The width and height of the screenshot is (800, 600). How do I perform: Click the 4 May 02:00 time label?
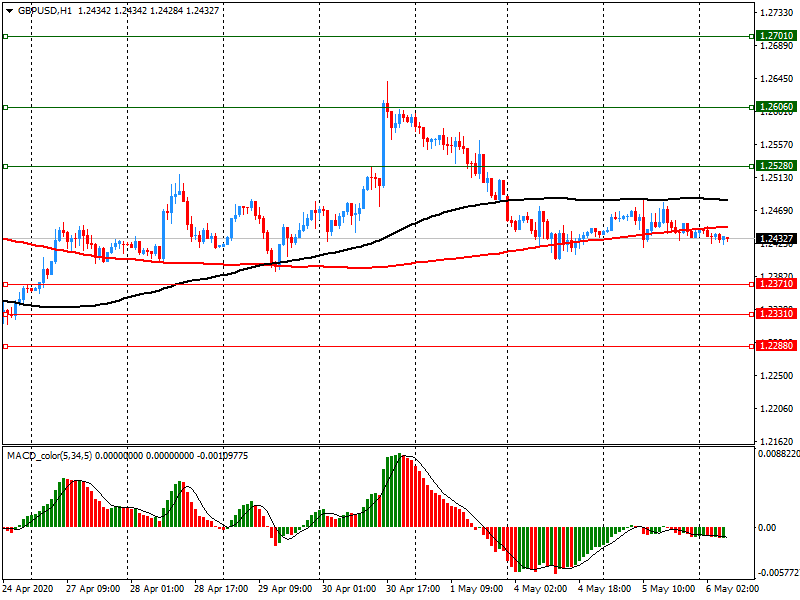tap(541, 589)
